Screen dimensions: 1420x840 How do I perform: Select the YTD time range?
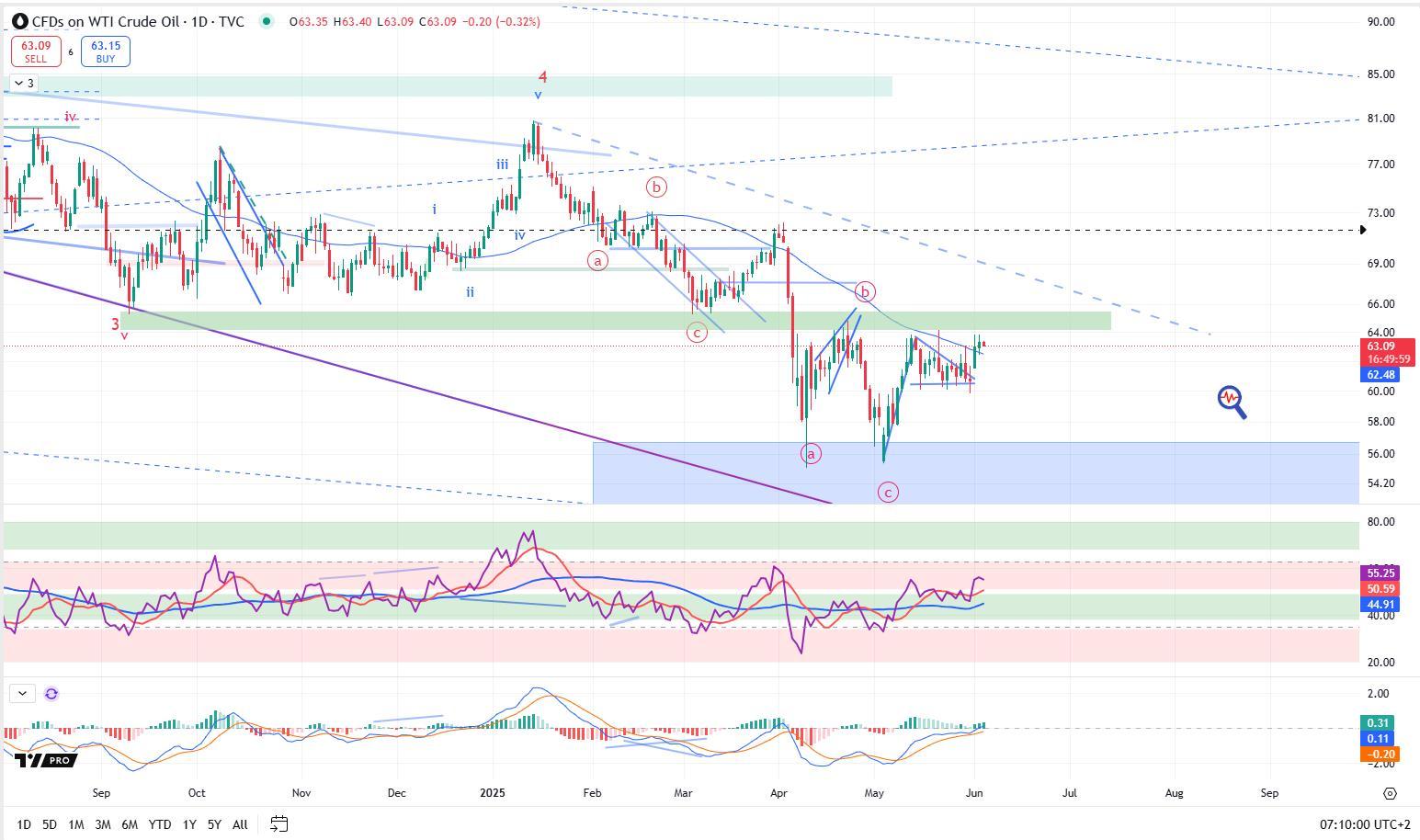(160, 824)
